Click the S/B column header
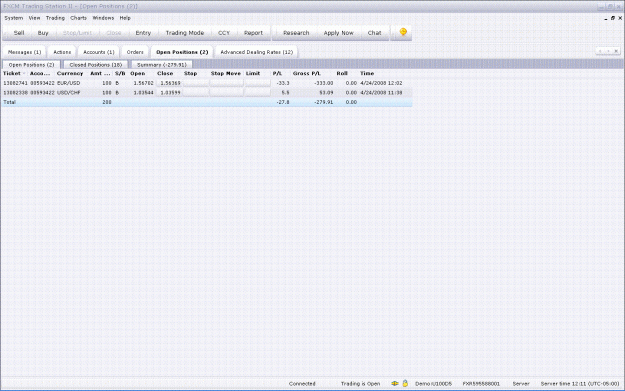Viewport: 625px width, 391px height. [x=120, y=74]
